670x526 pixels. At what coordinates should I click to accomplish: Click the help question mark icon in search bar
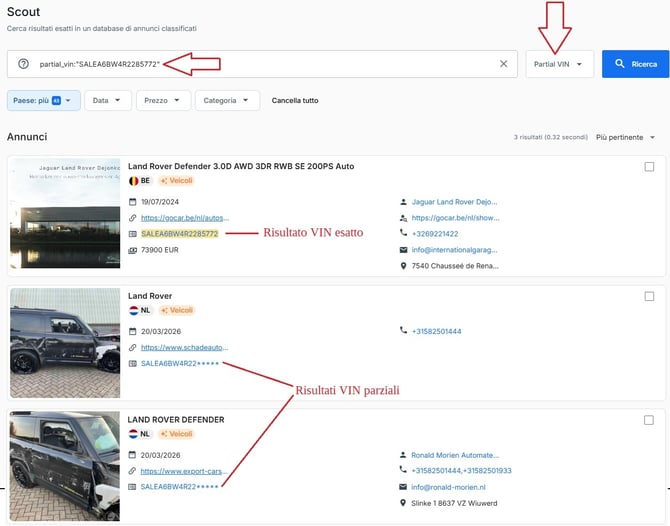point(24,64)
